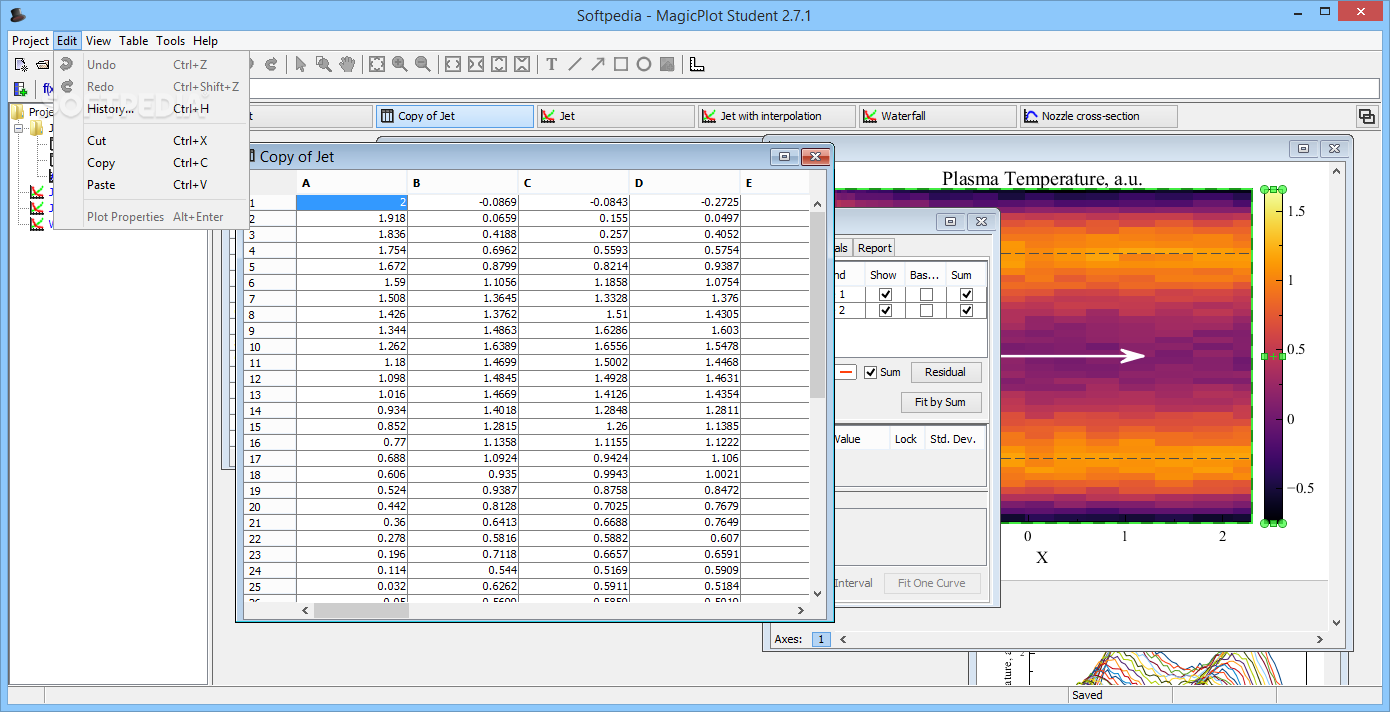Click the New Project toolbar icon
The width and height of the screenshot is (1390, 712).
tap(20, 64)
